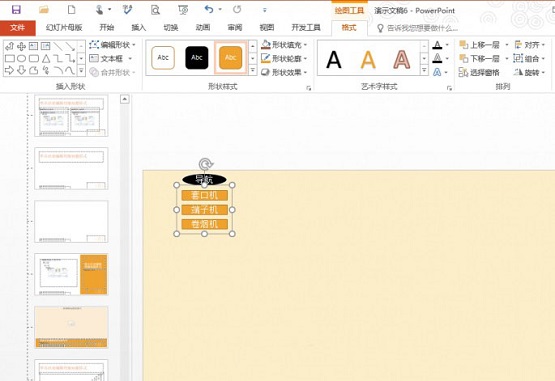Open print preview magnifier icon
This screenshot has height=381, width=555.
click(155, 10)
